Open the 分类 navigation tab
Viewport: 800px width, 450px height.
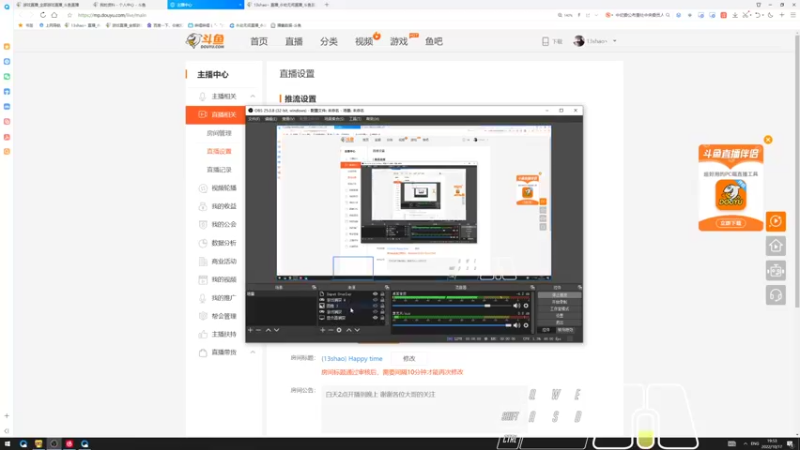pyautogui.click(x=329, y=41)
